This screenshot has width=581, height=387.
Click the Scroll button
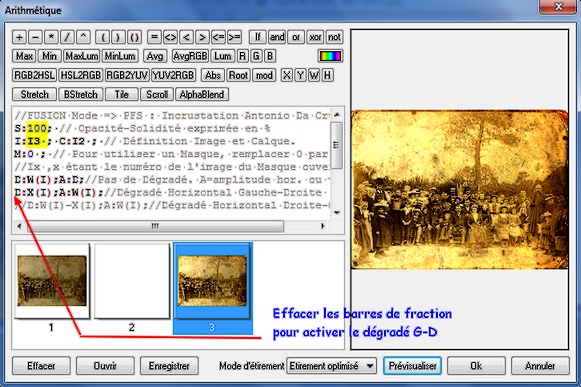[157, 95]
